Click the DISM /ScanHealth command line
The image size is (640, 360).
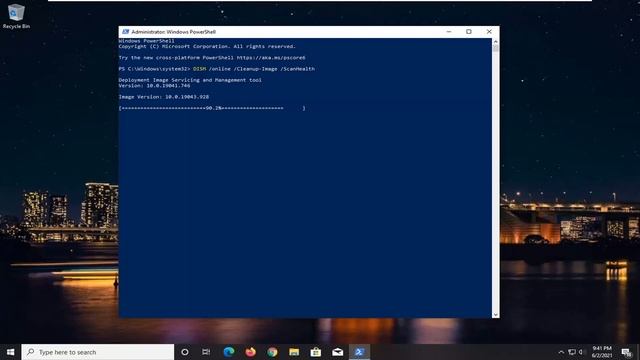[217, 69]
